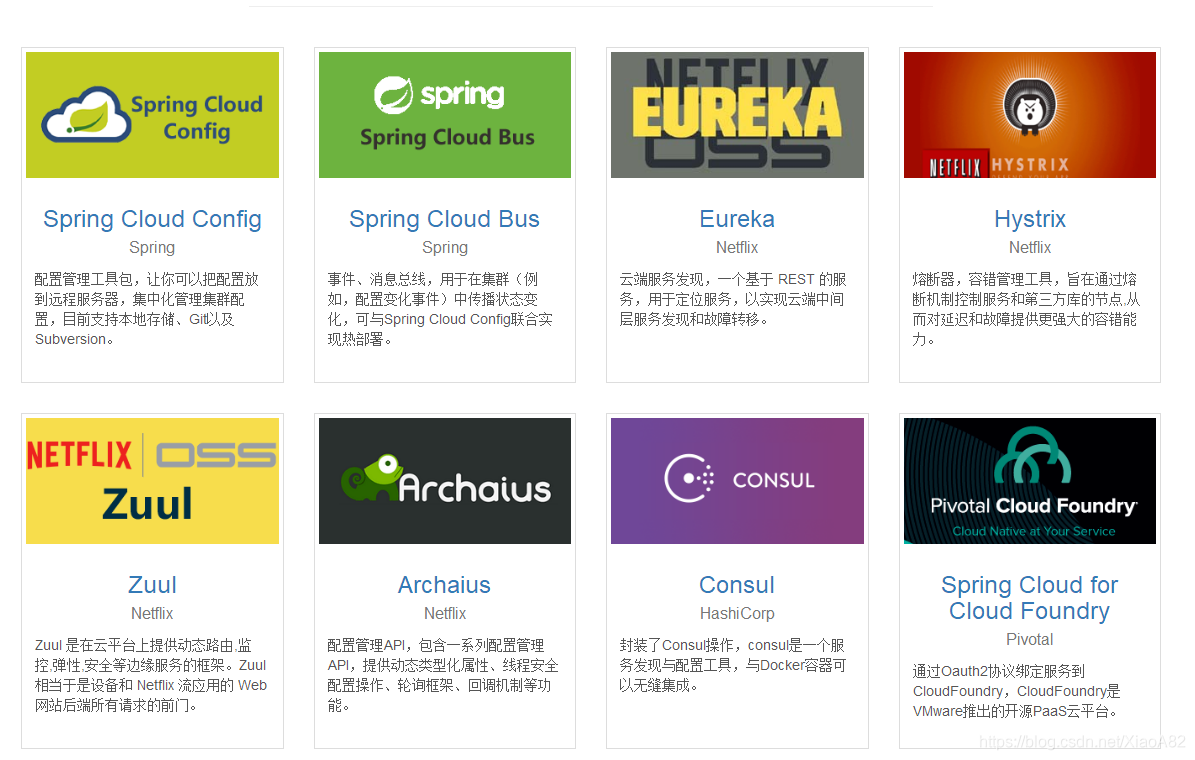The height and width of the screenshot is (760, 1195).
Task: Open the Spring Cloud for Cloud Foundry link
Action: [x=1030, y=598]
